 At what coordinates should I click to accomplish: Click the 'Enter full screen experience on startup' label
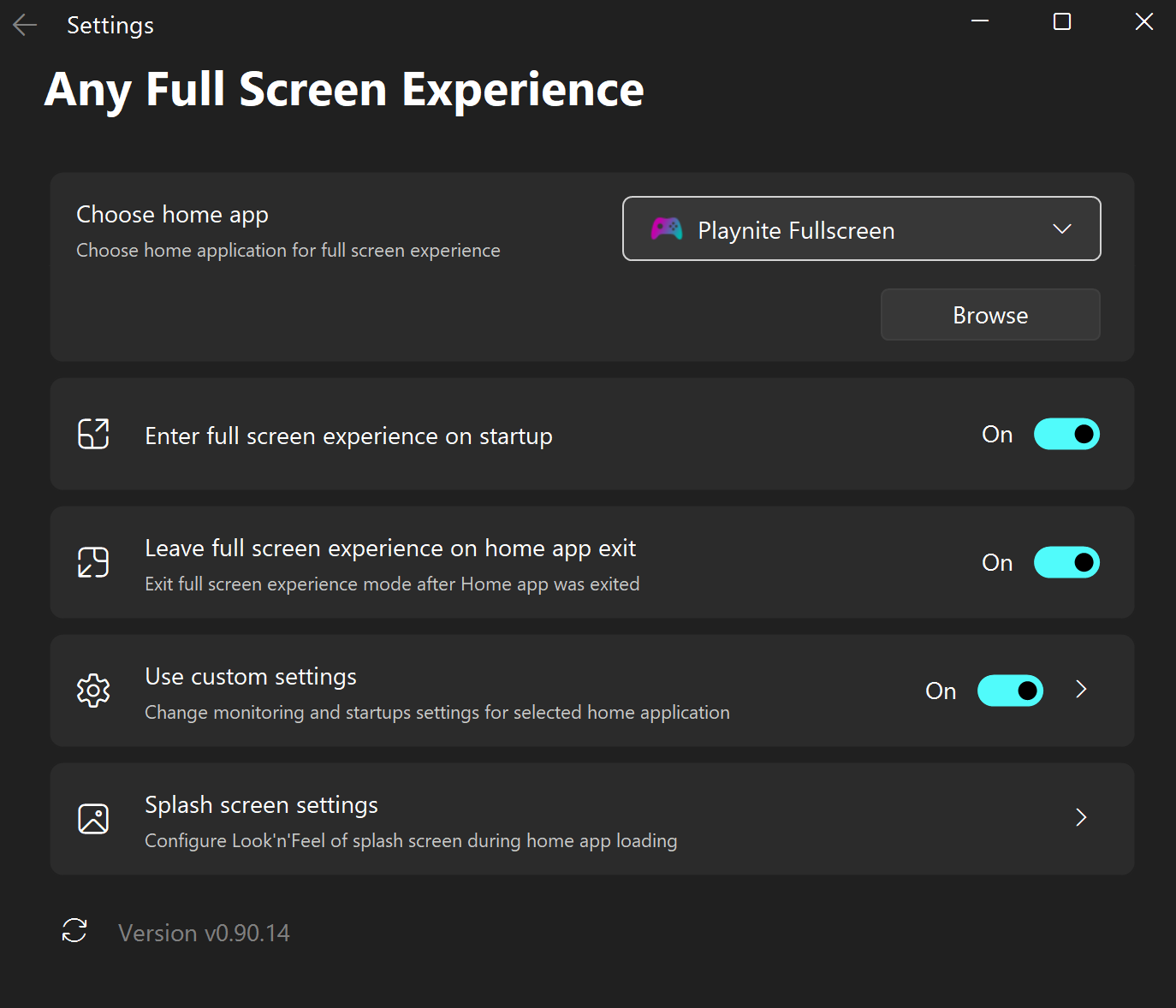(348, 436)
